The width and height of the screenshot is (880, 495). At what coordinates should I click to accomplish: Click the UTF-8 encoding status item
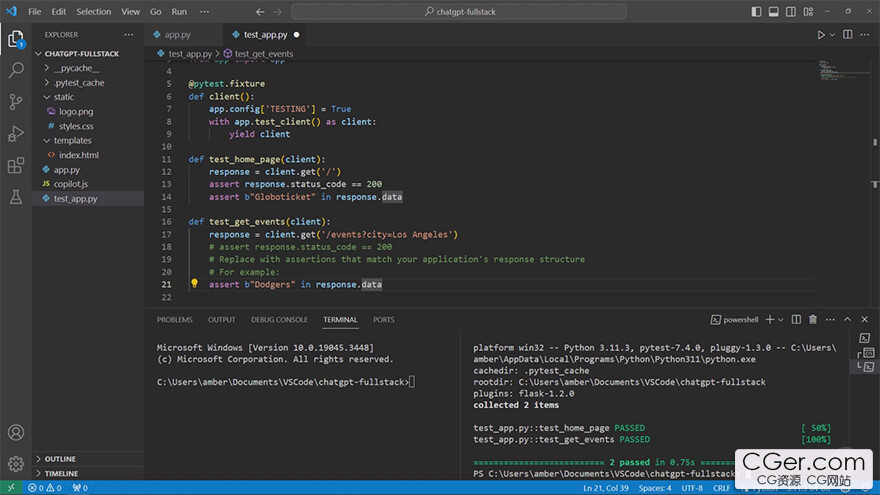coord(692,488)
